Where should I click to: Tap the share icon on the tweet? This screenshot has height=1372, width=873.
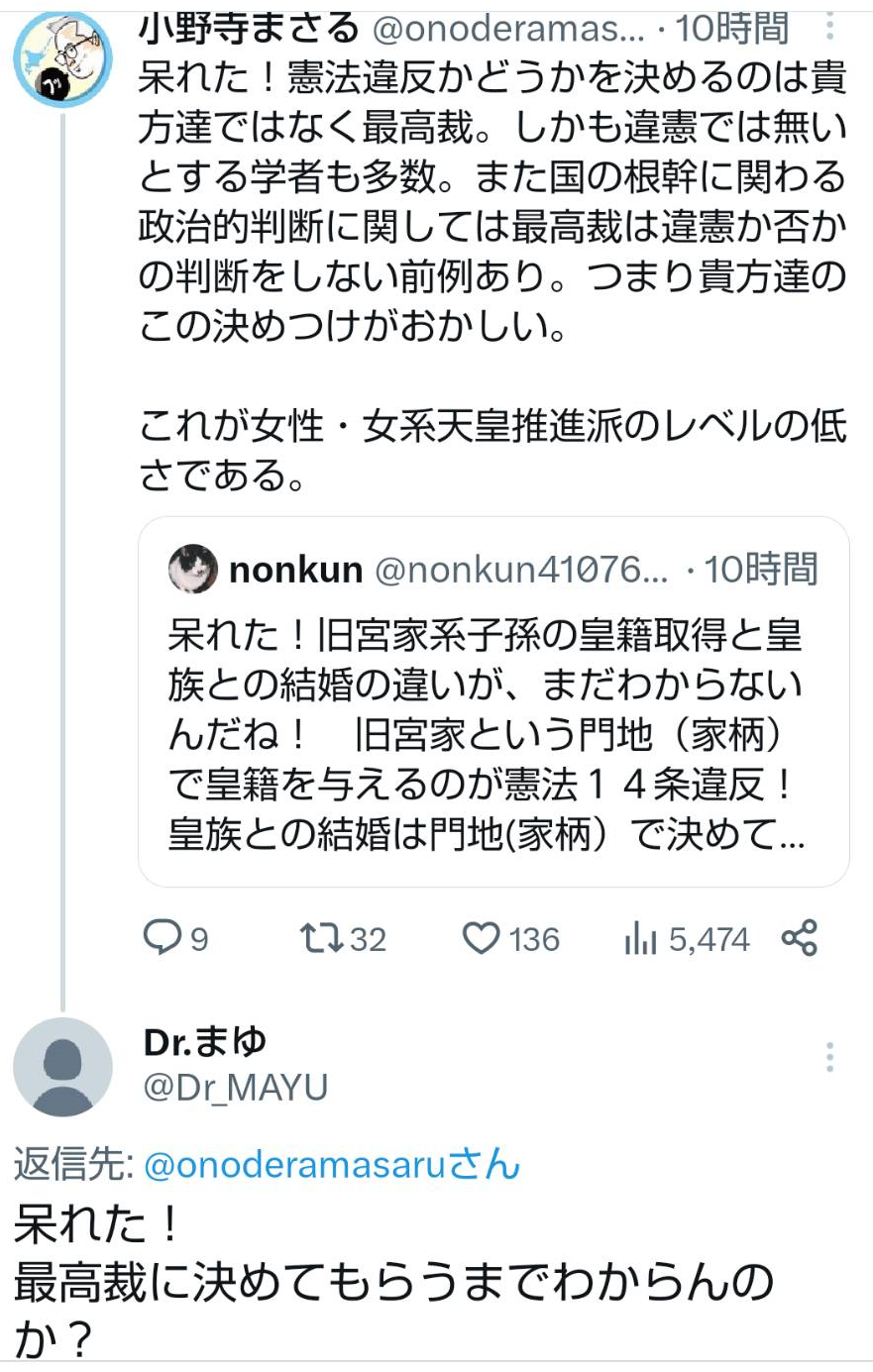[799, 937]
